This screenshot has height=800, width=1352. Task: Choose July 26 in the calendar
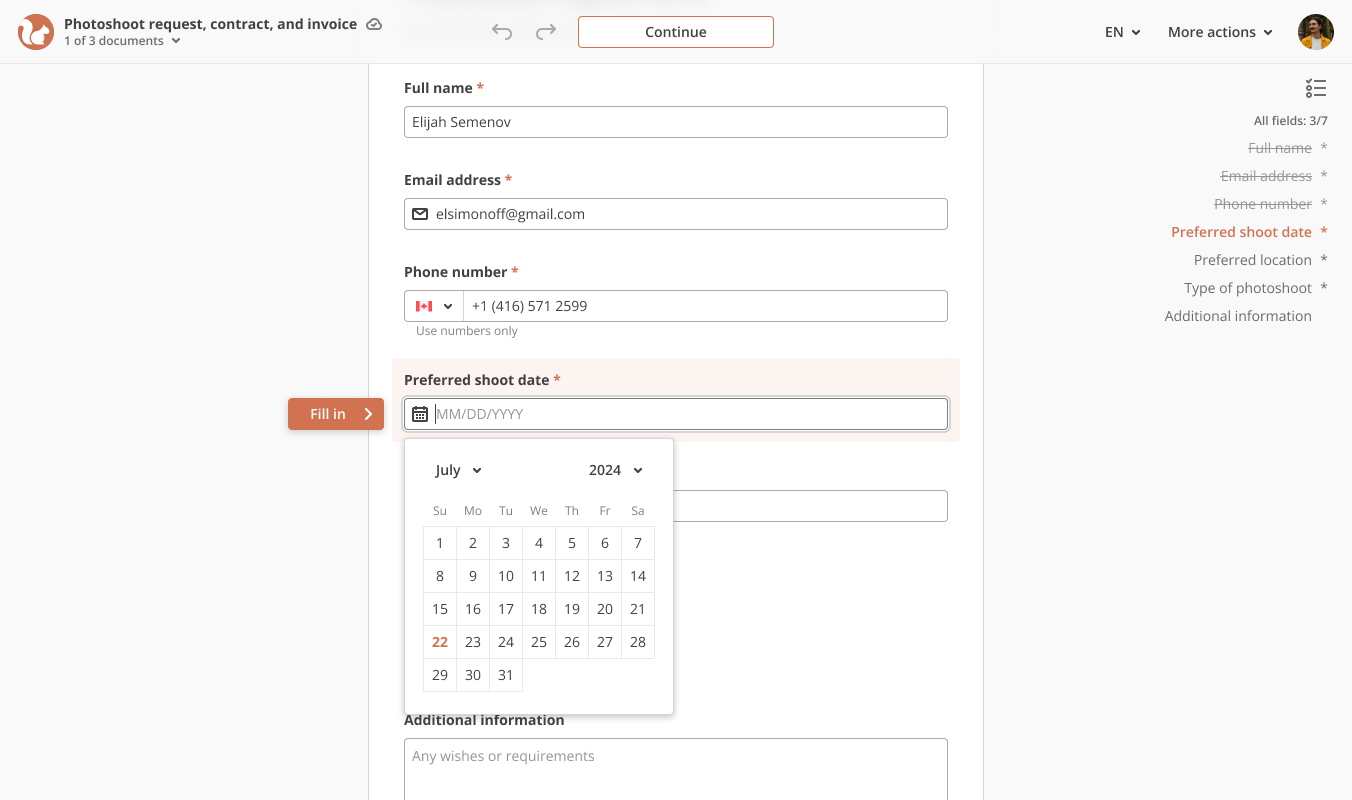[x=572, y=642]
